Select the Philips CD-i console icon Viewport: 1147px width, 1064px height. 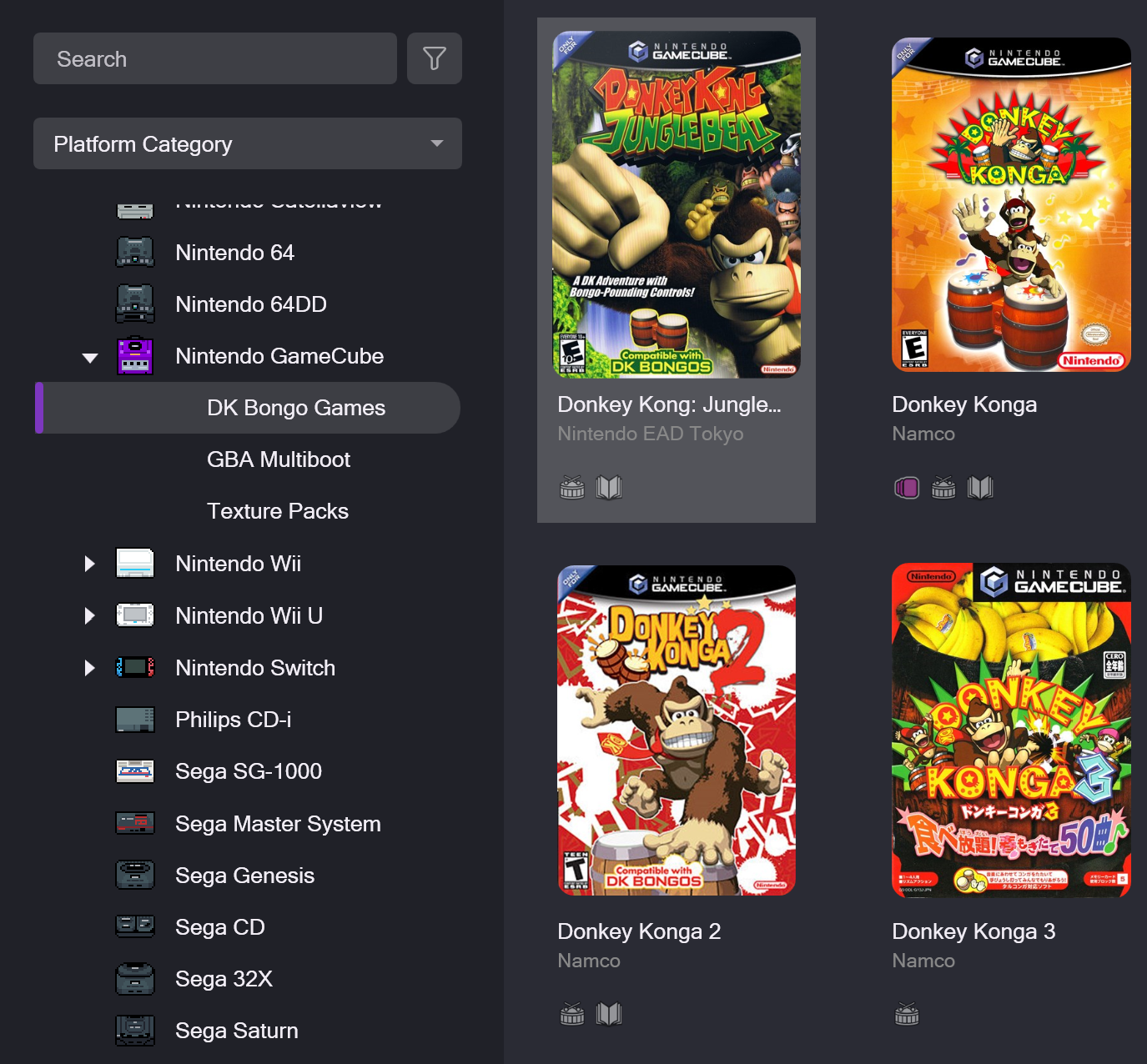tap(135, 720)
